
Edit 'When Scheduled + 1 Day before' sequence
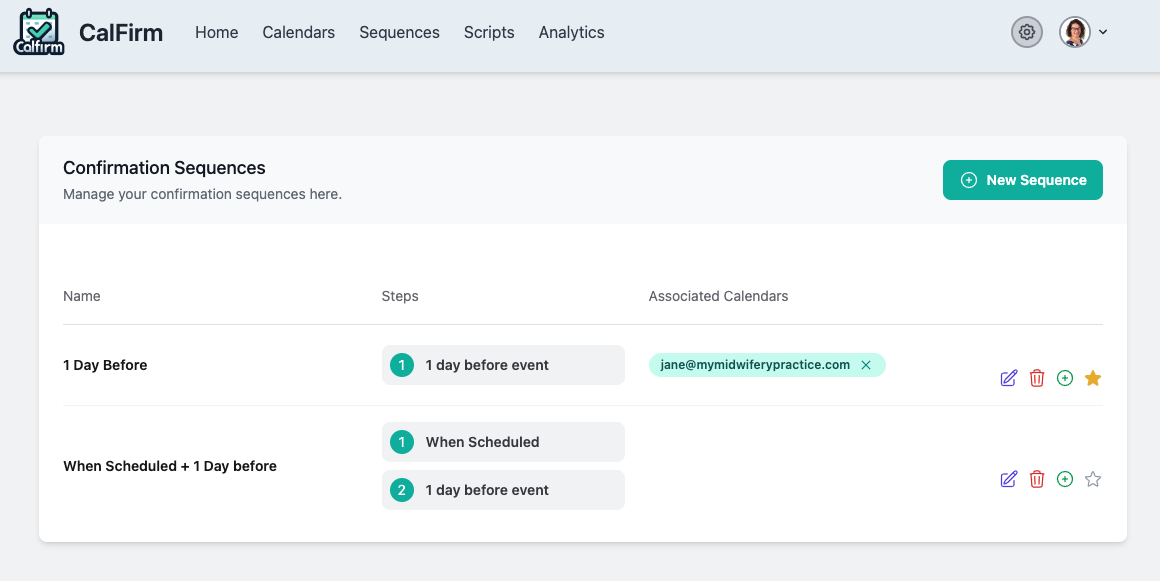tap(1008, 479)
